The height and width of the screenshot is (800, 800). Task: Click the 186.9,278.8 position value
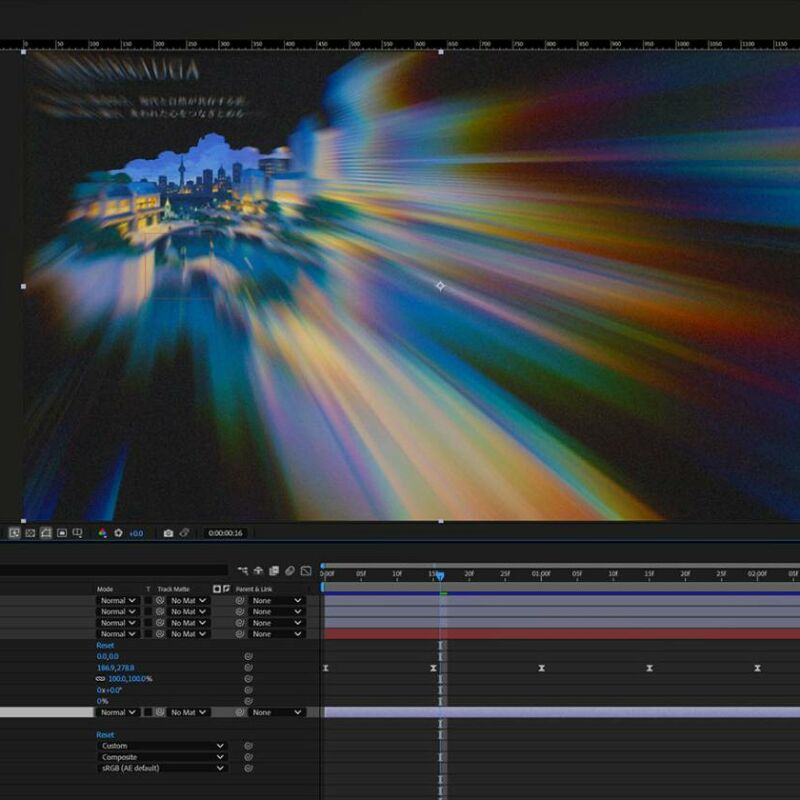tap(116, 667)
